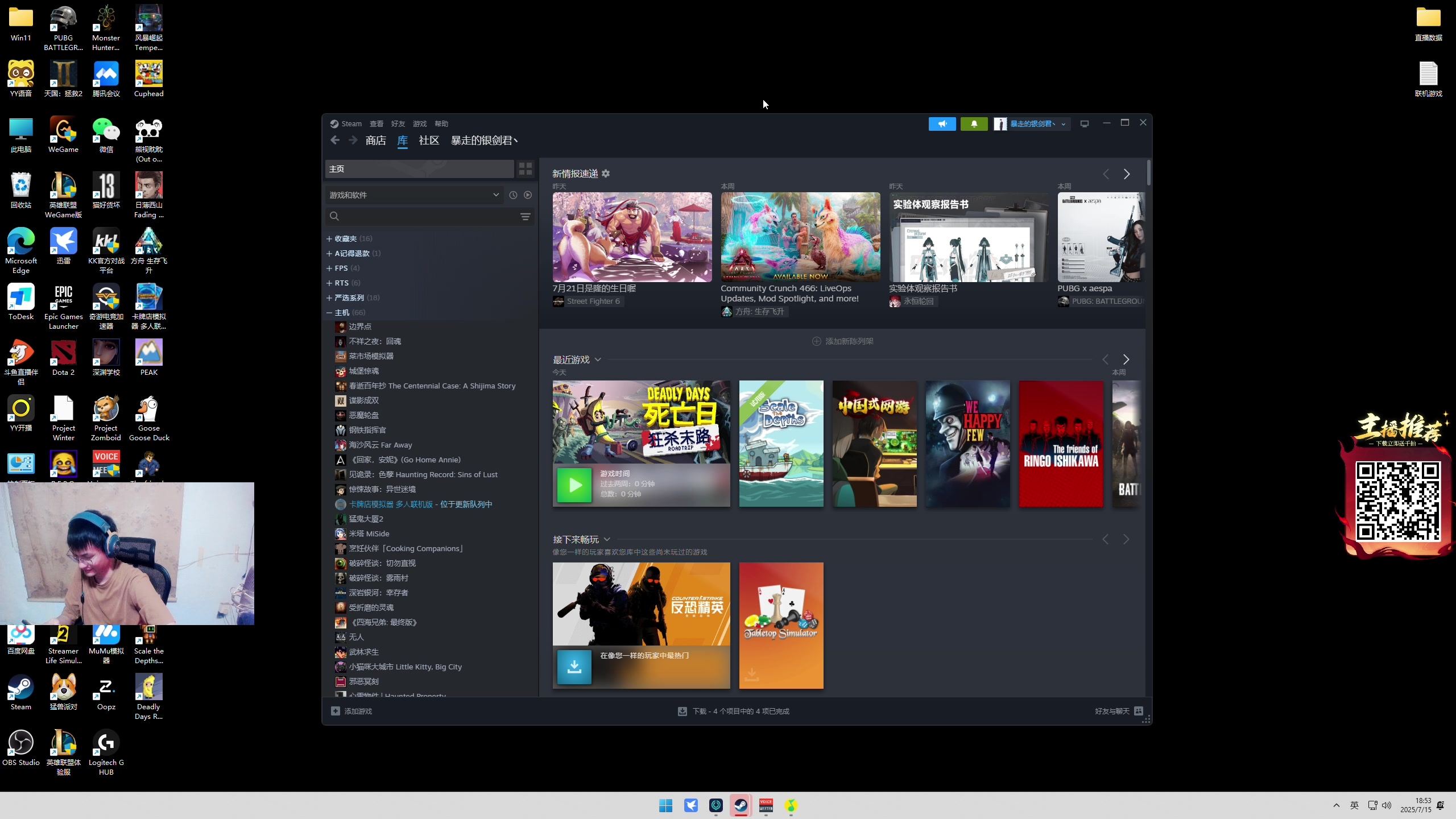Screen dimensions: 1456x819
Task: Open the Windows Start button
Action: click(665, 805)
